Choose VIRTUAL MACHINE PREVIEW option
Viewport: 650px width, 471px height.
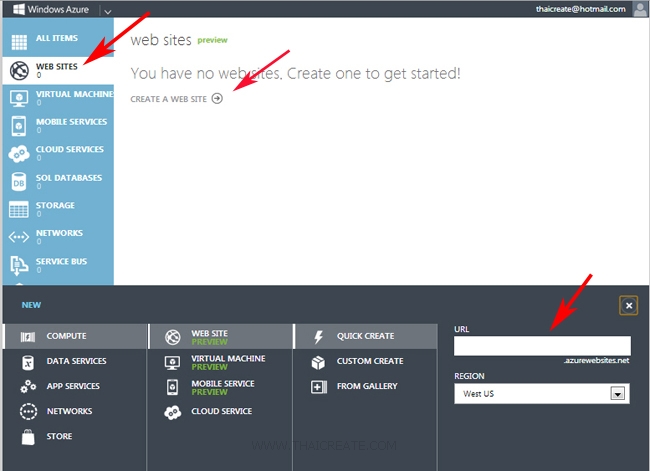click(228, 362)
